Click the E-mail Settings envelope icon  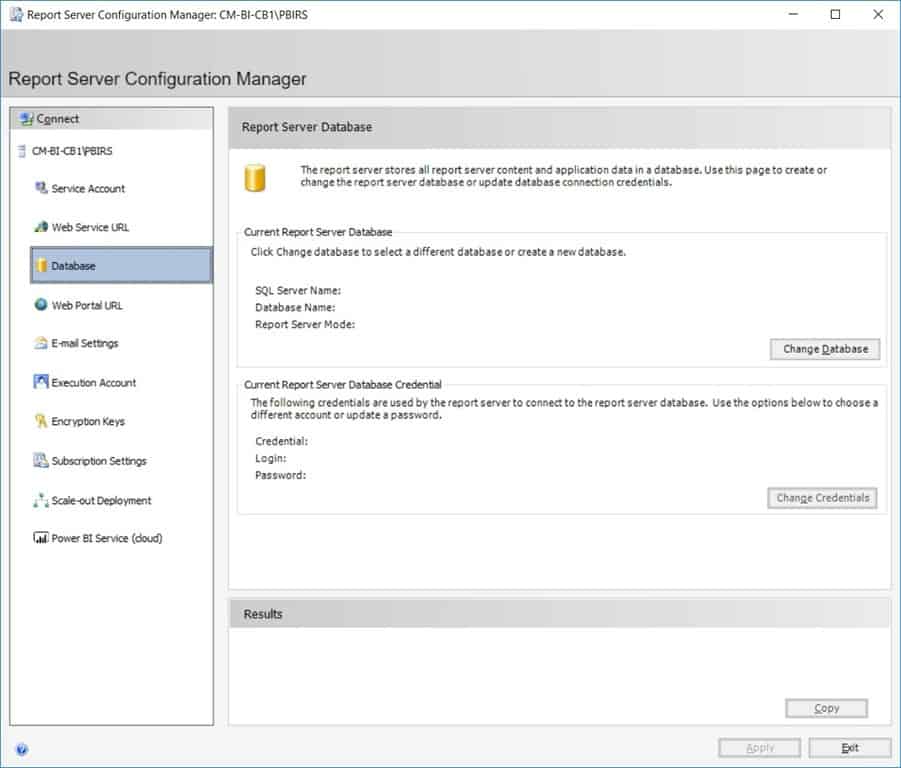point(41,343)
